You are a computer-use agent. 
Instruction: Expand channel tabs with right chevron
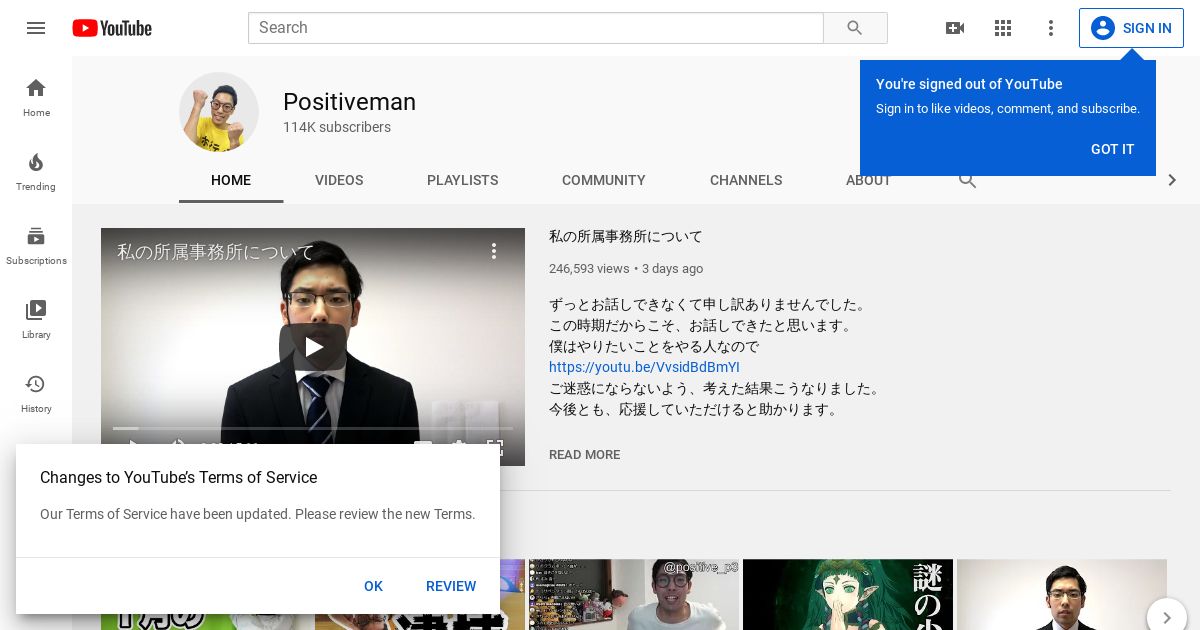point(1172,180)
